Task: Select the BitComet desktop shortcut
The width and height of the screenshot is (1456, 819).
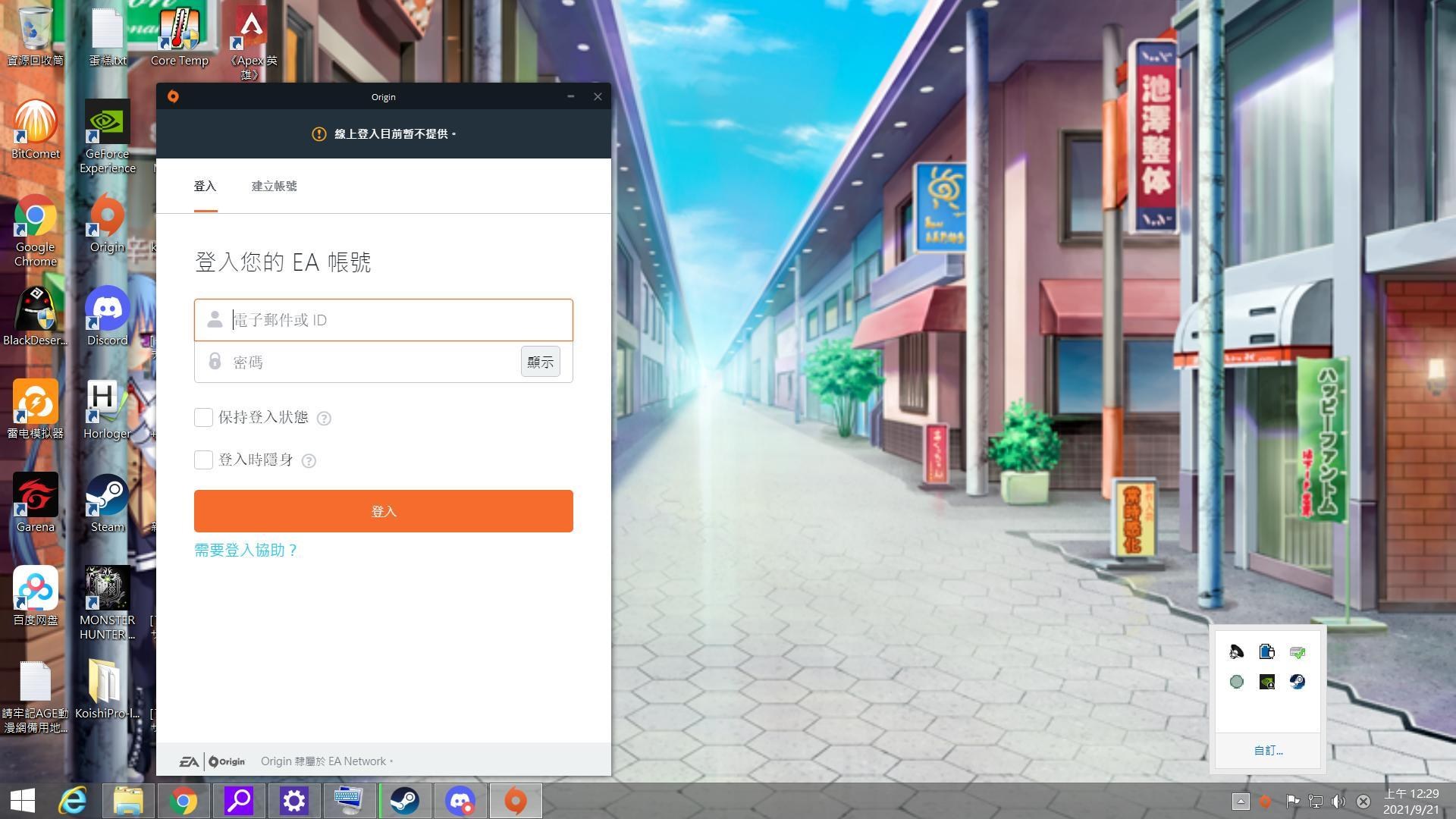Action: 35,130
